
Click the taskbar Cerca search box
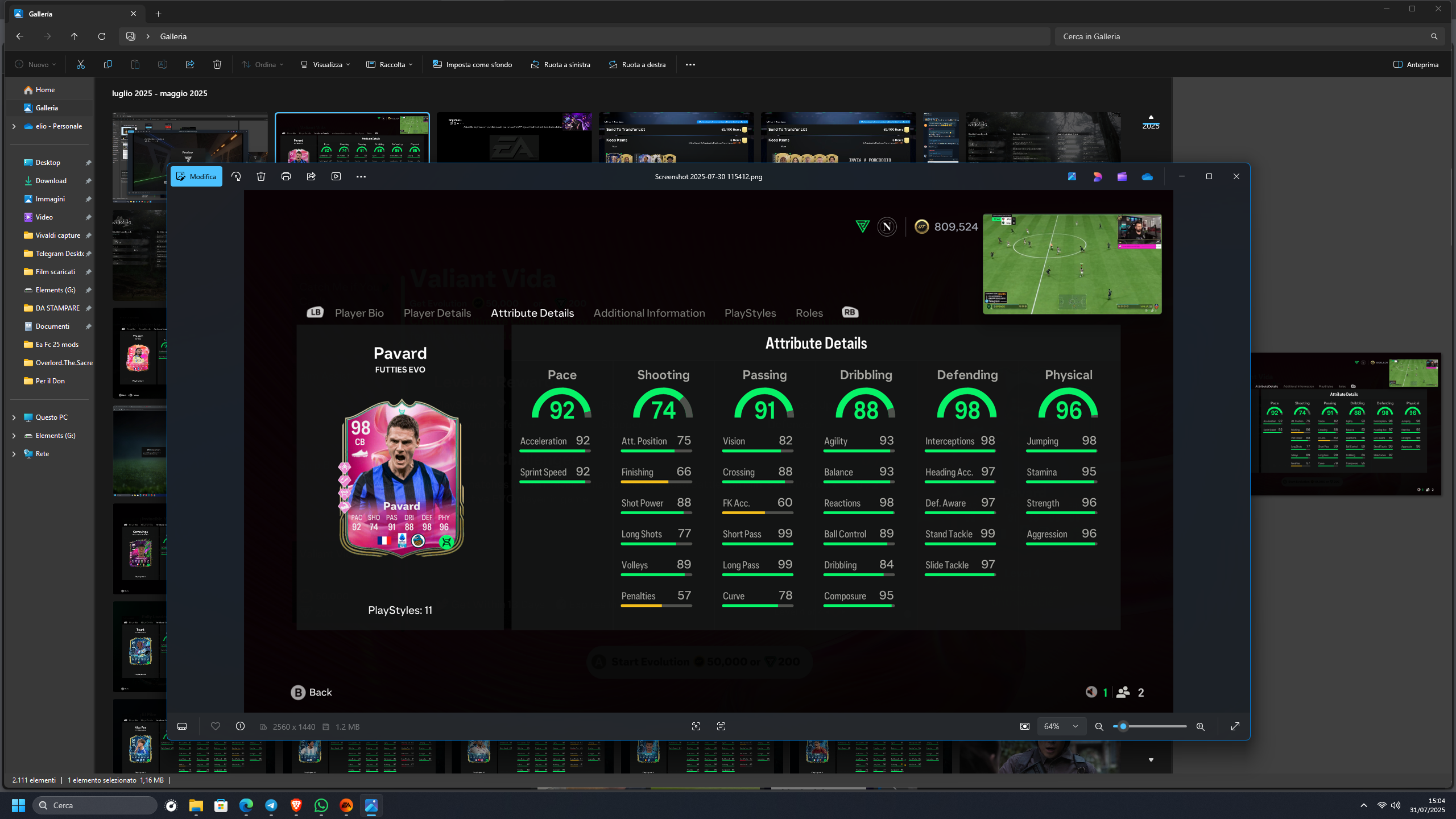pos(95,805)
